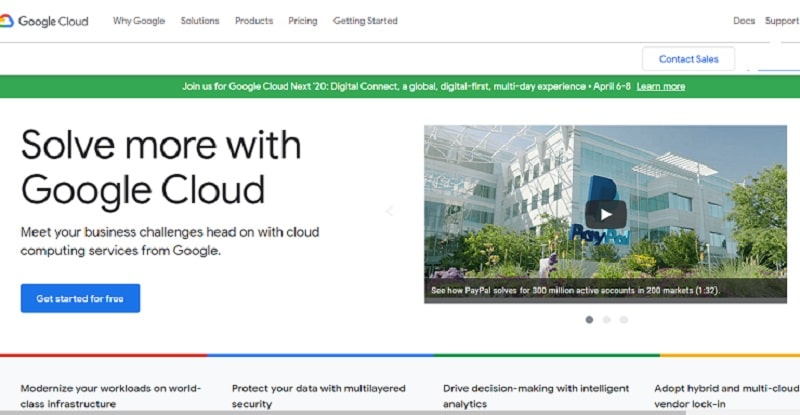Open the Getting Started menu

click(x=365, y=21)
